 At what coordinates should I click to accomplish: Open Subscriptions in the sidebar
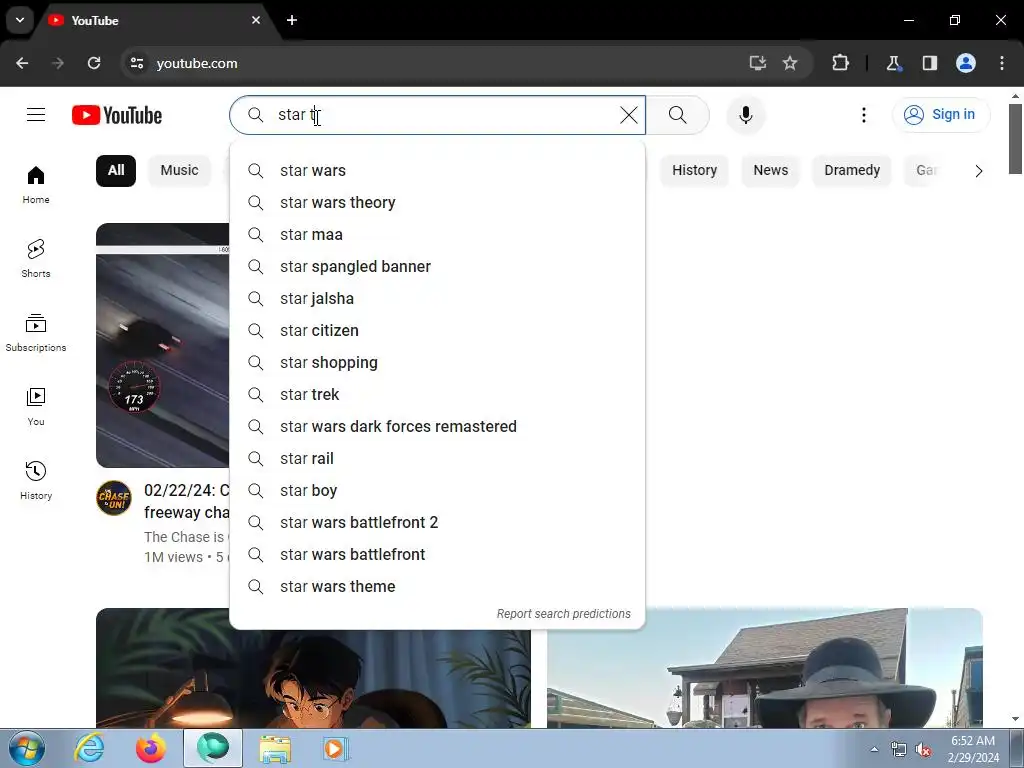(36, 333)
